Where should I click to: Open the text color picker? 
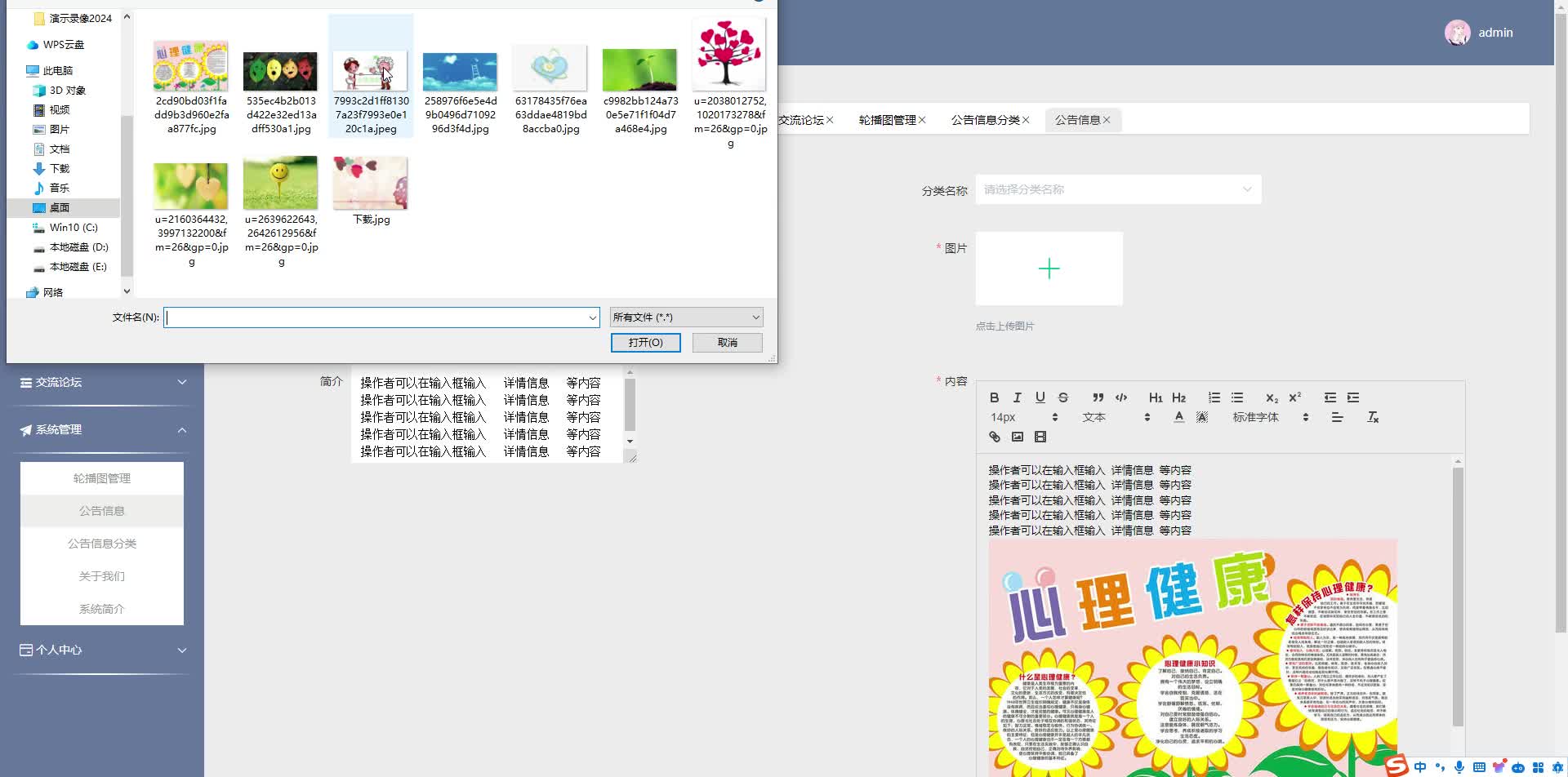click(x=1178, y=417)
